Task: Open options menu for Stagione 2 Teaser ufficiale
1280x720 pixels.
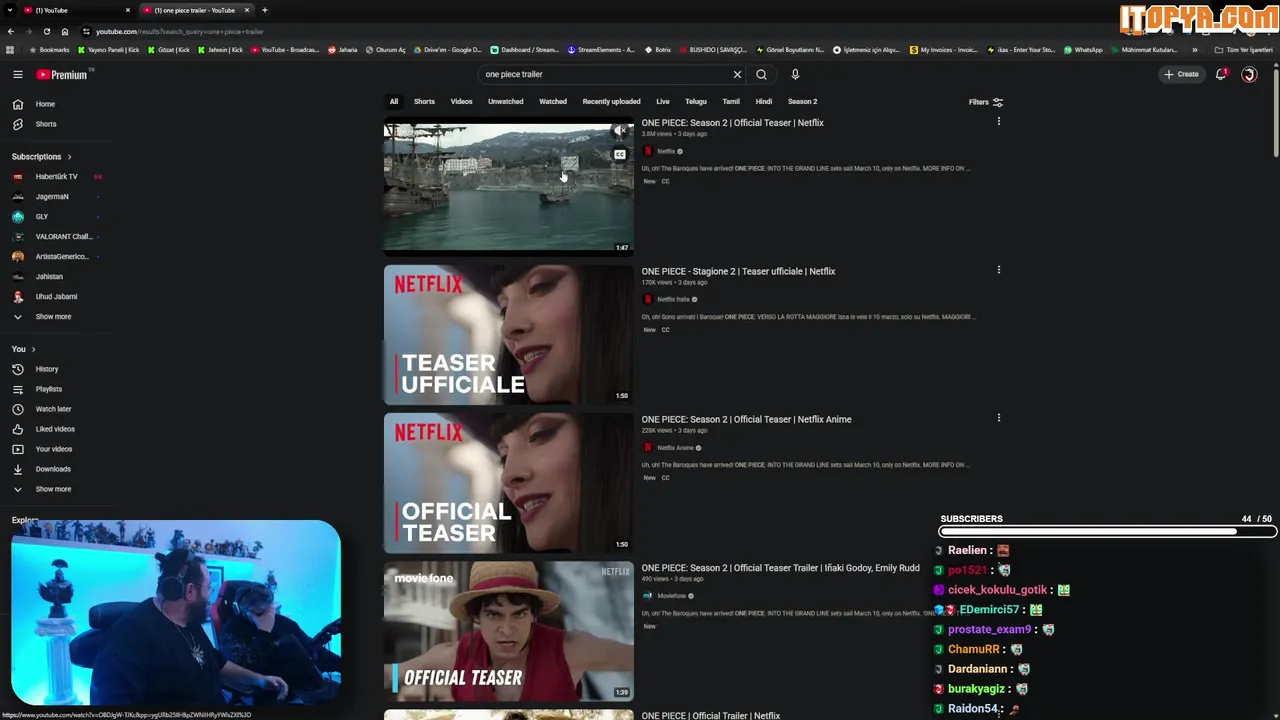Action: tap(998, 270)
